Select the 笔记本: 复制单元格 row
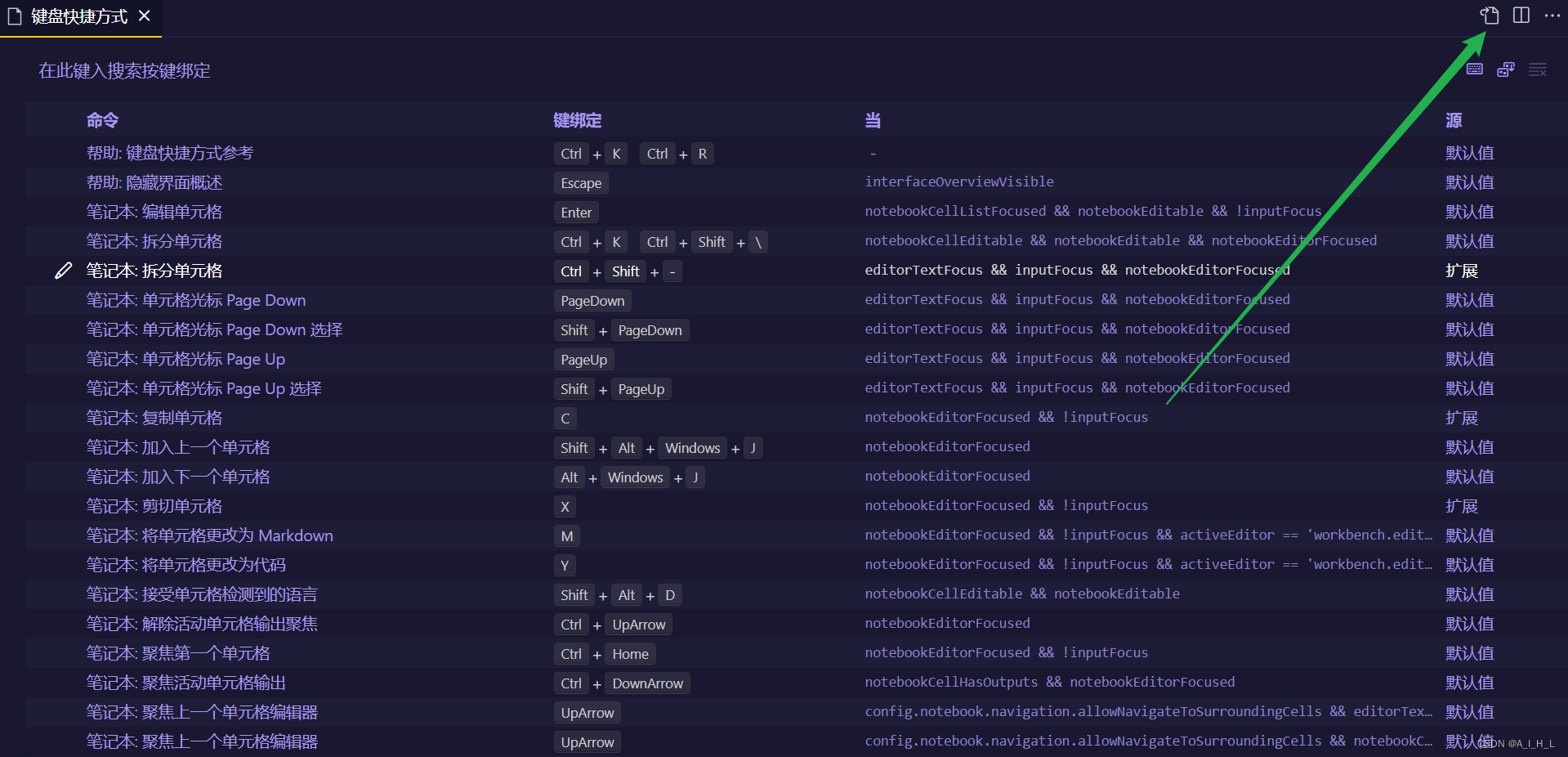The width and height of the screenshot is (1568, 757). click(796, 418)
